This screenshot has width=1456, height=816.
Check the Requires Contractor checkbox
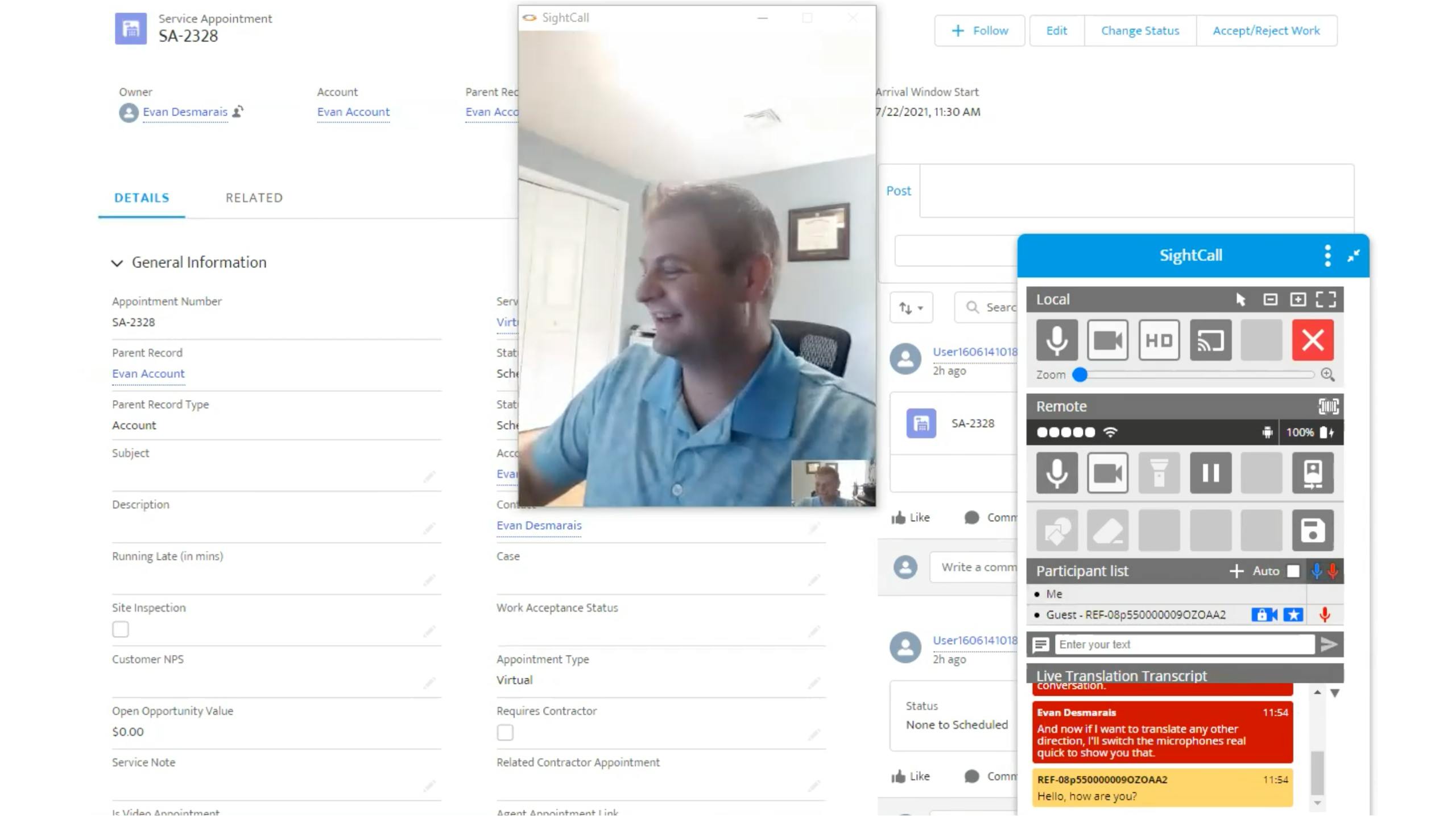click(x=504, y=732)
